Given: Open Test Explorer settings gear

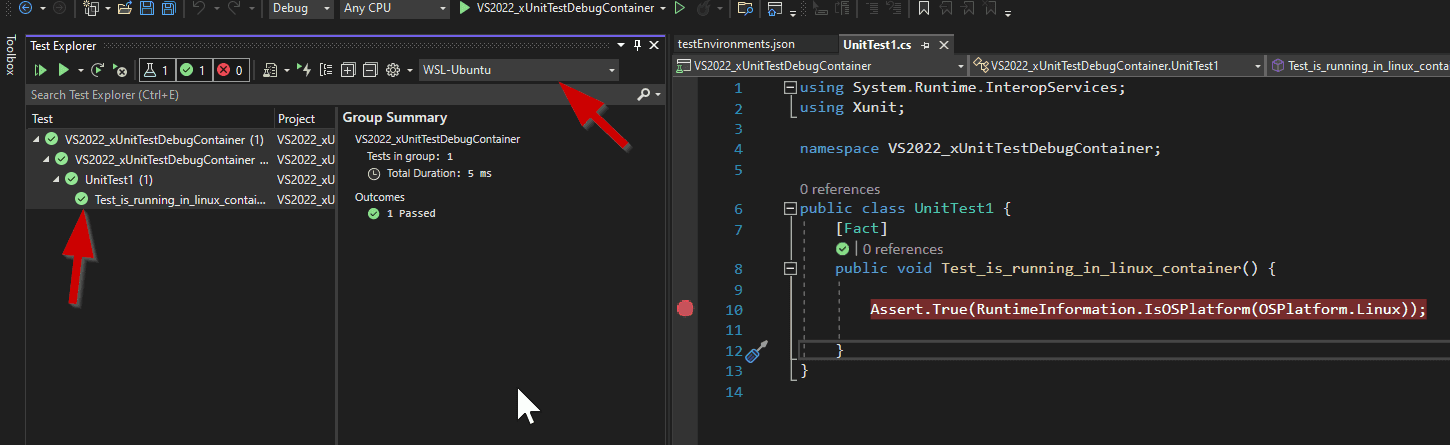Looking at the screenshot, I should (393, 70).
